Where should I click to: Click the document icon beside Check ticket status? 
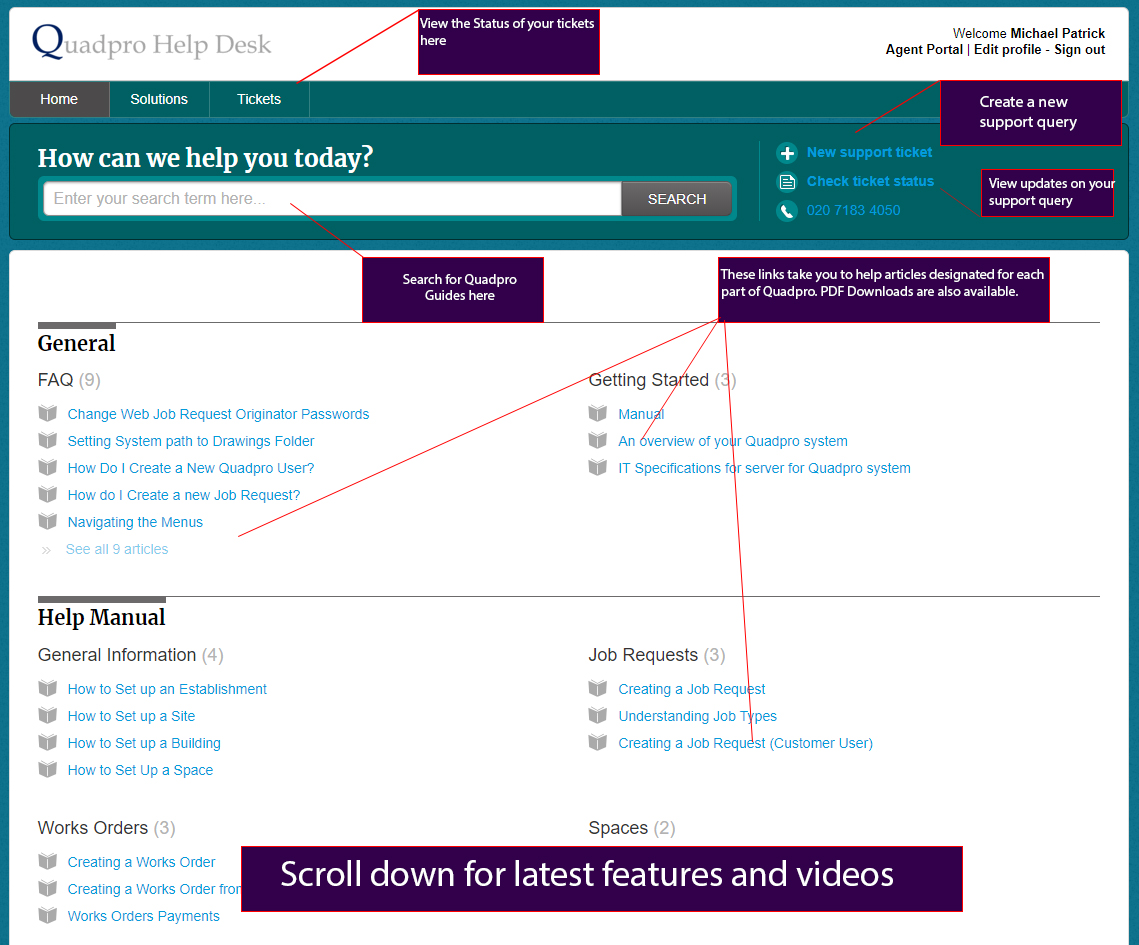[787, 182]
